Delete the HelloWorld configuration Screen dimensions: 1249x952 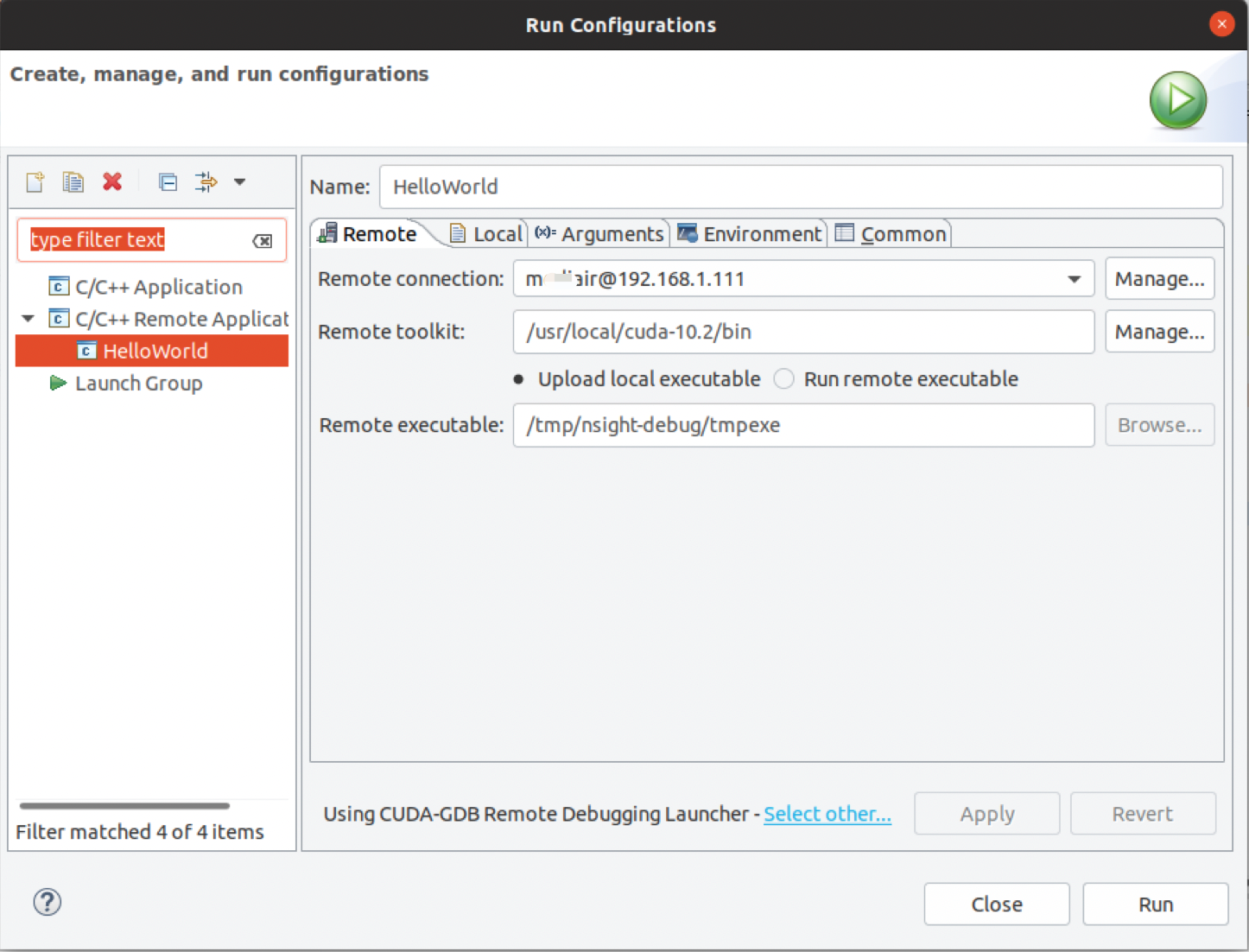click(x=111, y=181)
